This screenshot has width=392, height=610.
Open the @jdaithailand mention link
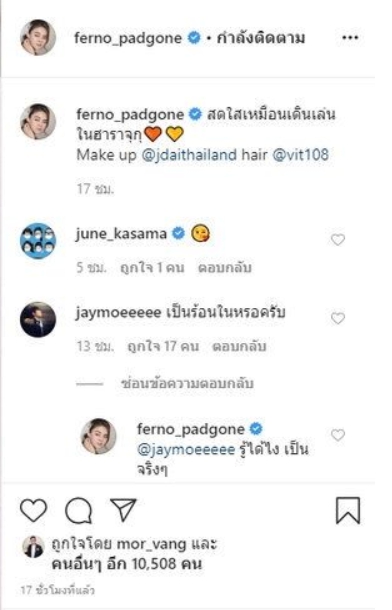tap(189, 155)
